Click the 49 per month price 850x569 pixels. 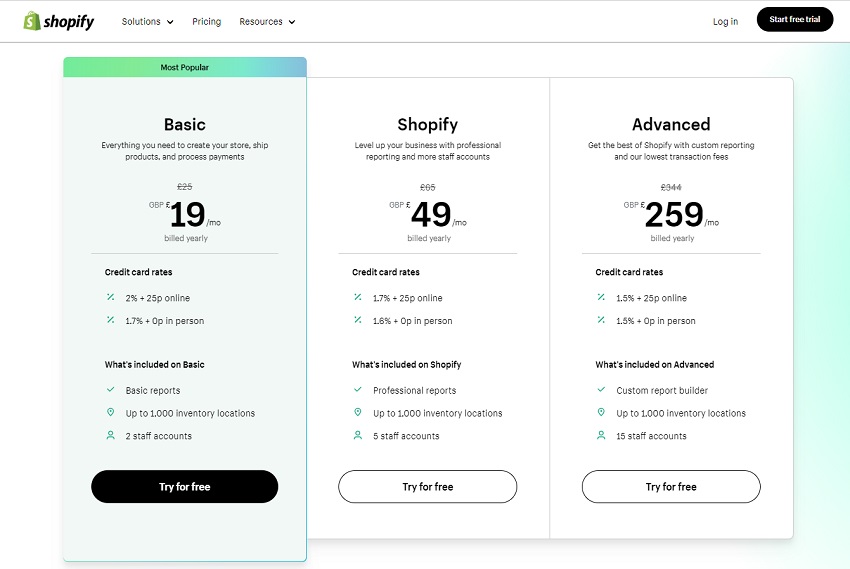431,215
